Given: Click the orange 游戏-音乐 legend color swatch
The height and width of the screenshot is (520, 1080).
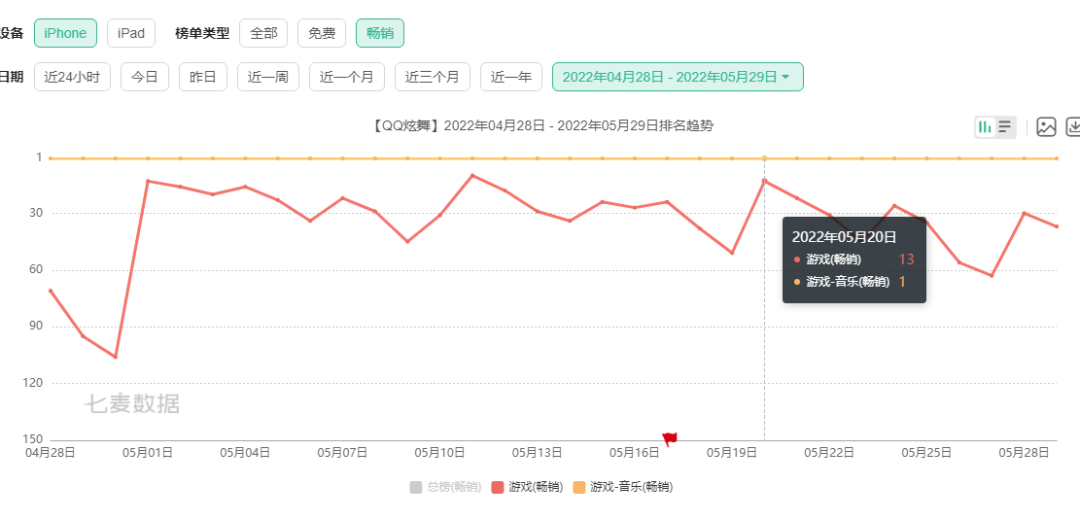Looking at the screenshot, I should coord(579,487).
